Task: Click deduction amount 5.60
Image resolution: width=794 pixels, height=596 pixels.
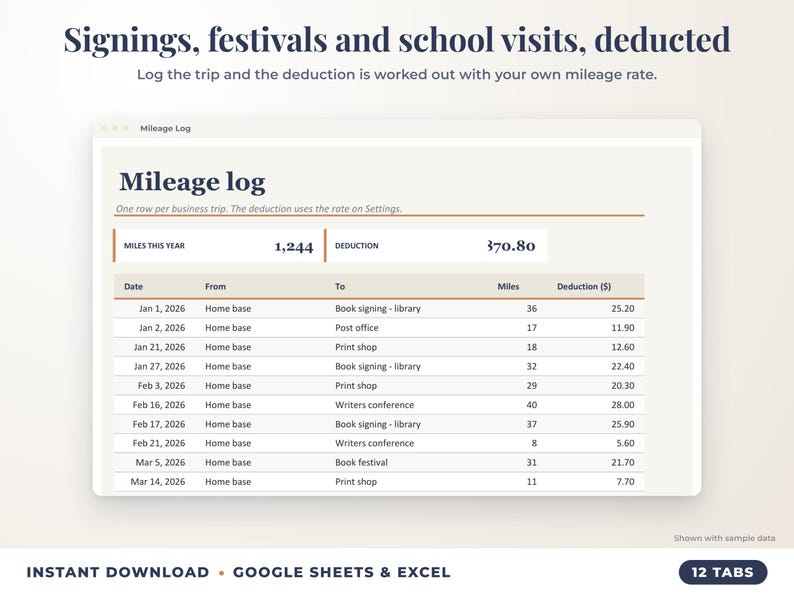Action: [x=625, y=443]
